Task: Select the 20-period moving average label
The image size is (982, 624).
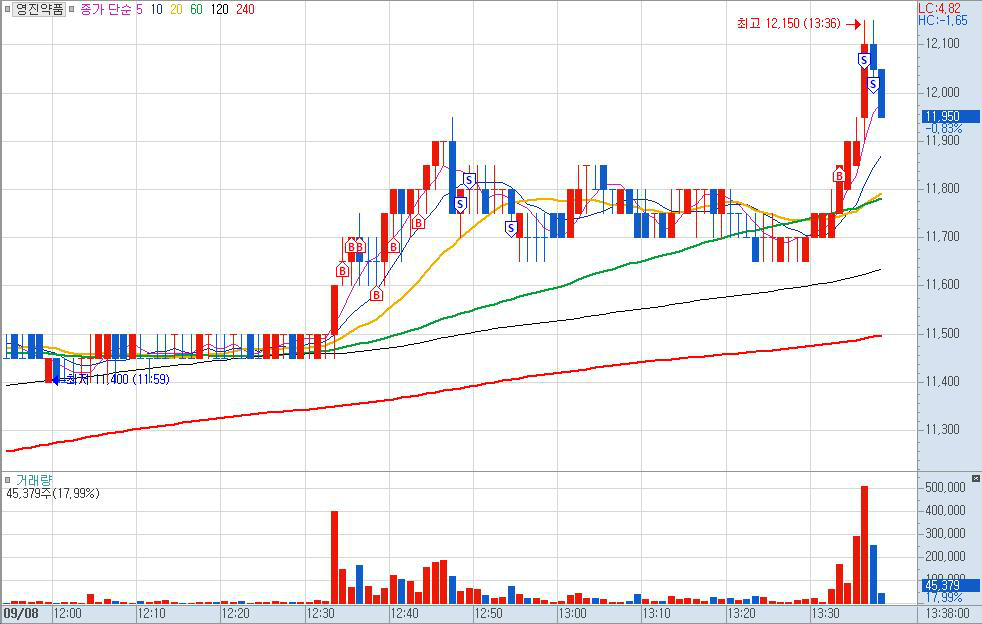Action: [175, 9]
